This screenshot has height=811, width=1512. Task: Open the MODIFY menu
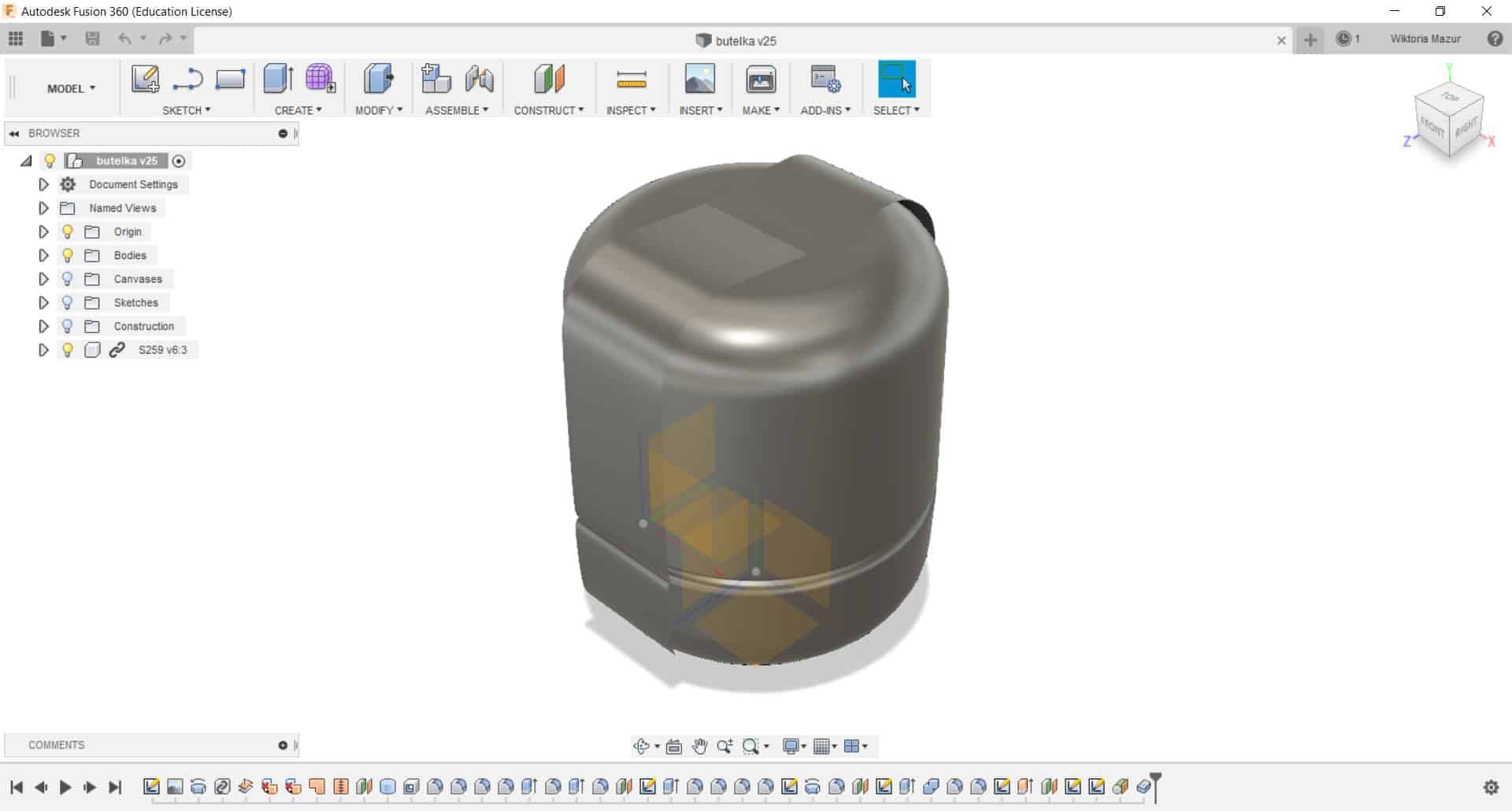379,110
